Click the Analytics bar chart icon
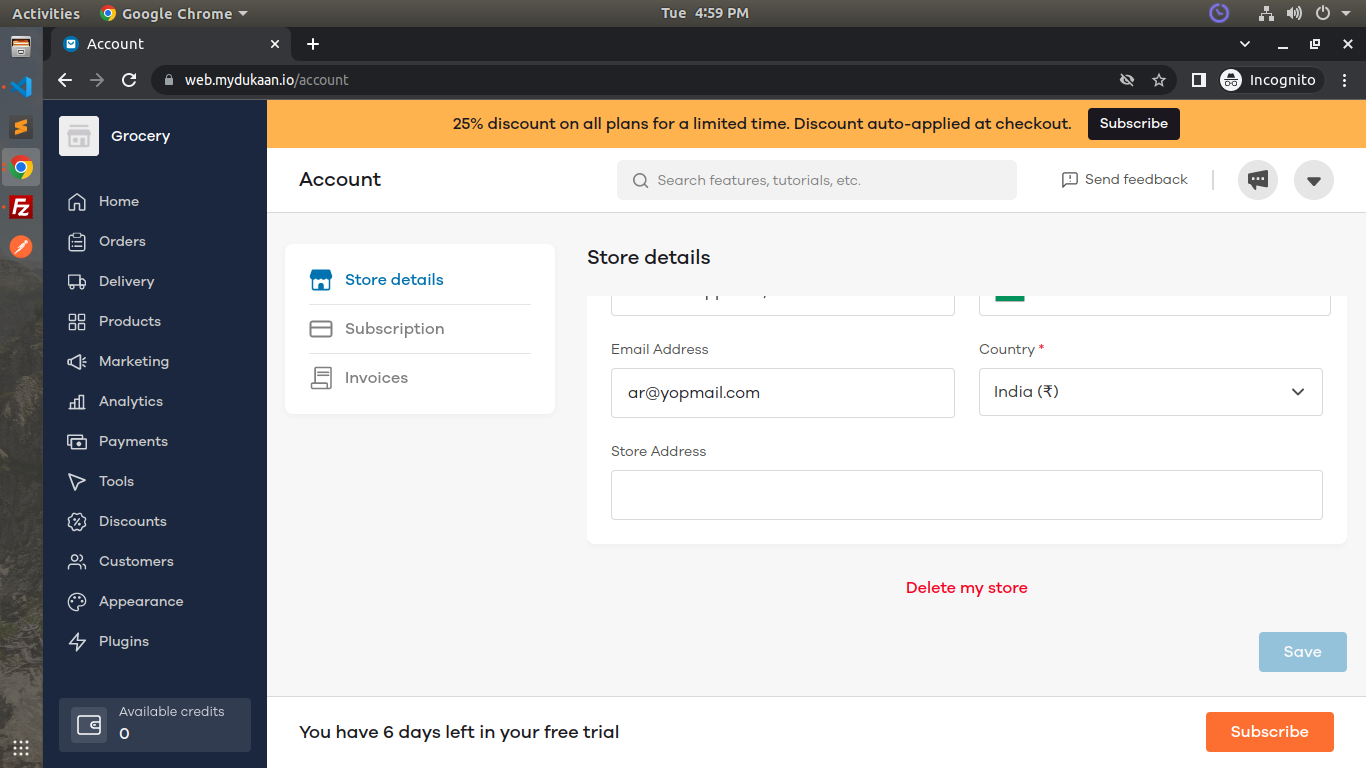Screen dimensions: 1366x768 [77, 402]
